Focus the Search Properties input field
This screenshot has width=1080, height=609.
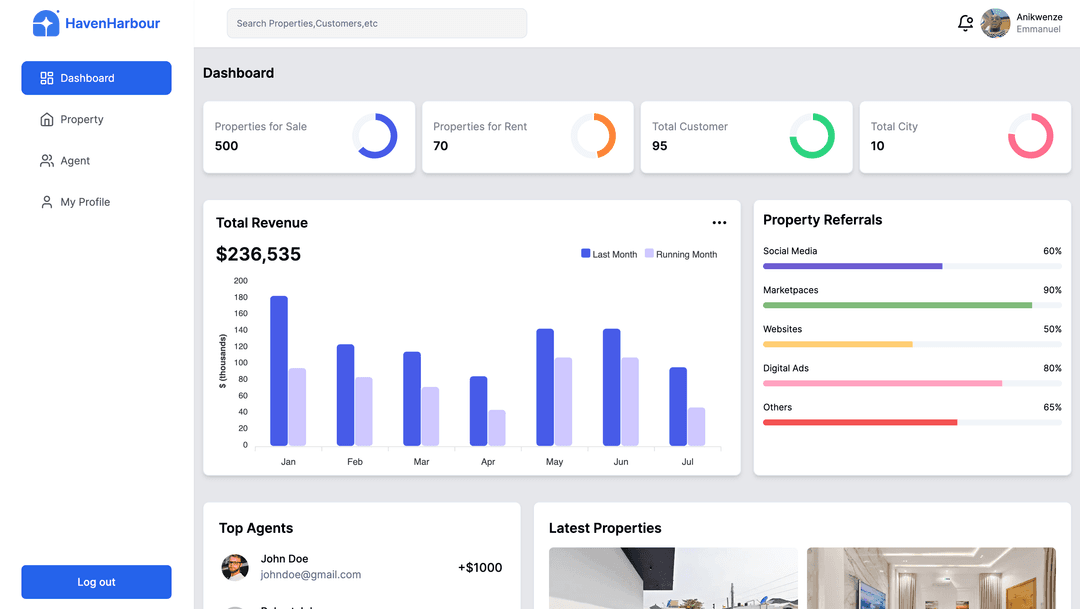pyautogui.click(x=377, y=23)
